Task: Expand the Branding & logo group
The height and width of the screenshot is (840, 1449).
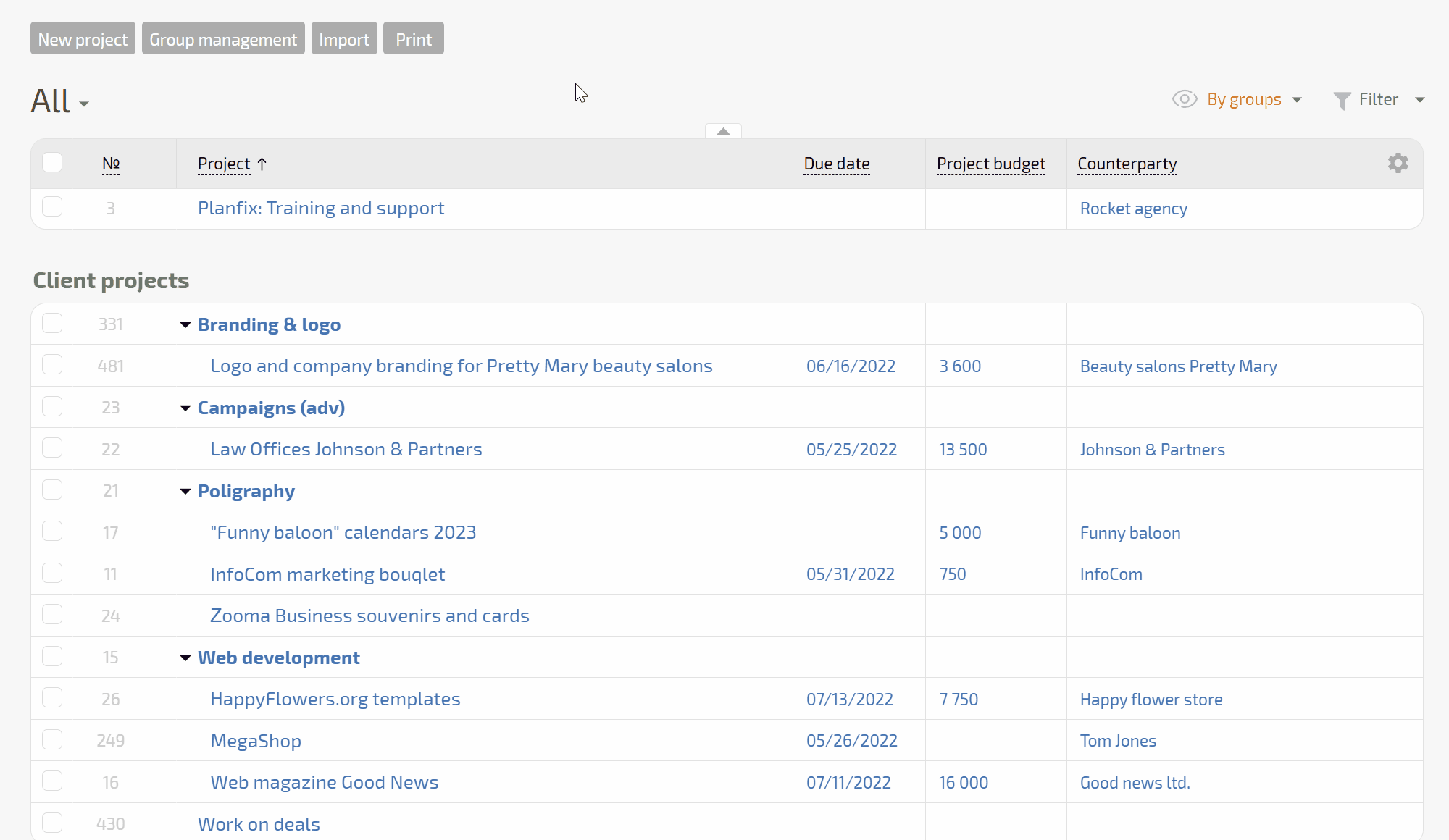Action: [184, 324]
